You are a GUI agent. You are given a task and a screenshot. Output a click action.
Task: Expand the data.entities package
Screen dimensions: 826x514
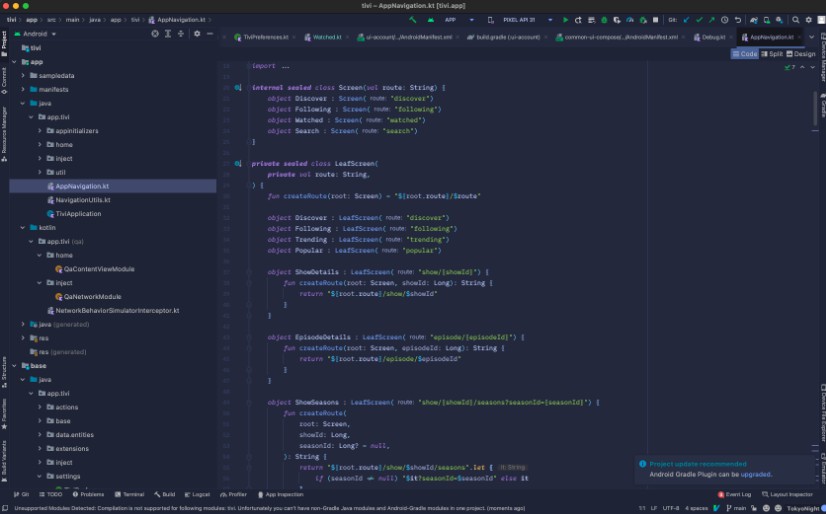click(x=40, y=434)
